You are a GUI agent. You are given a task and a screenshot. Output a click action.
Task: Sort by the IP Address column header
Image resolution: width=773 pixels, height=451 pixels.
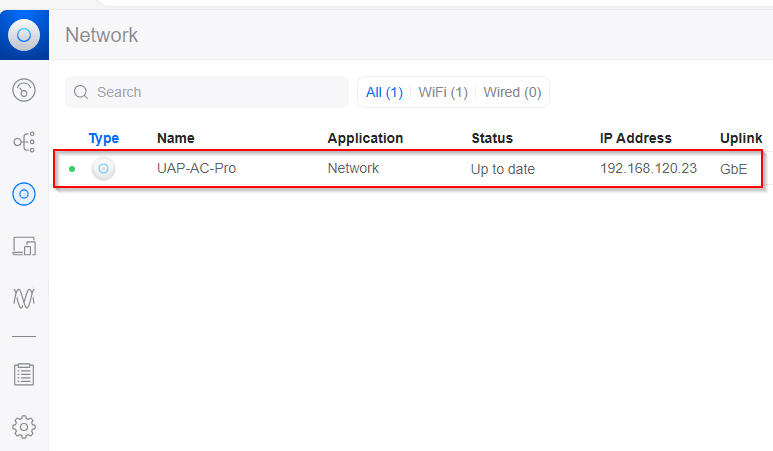click(x=635, y=138)
